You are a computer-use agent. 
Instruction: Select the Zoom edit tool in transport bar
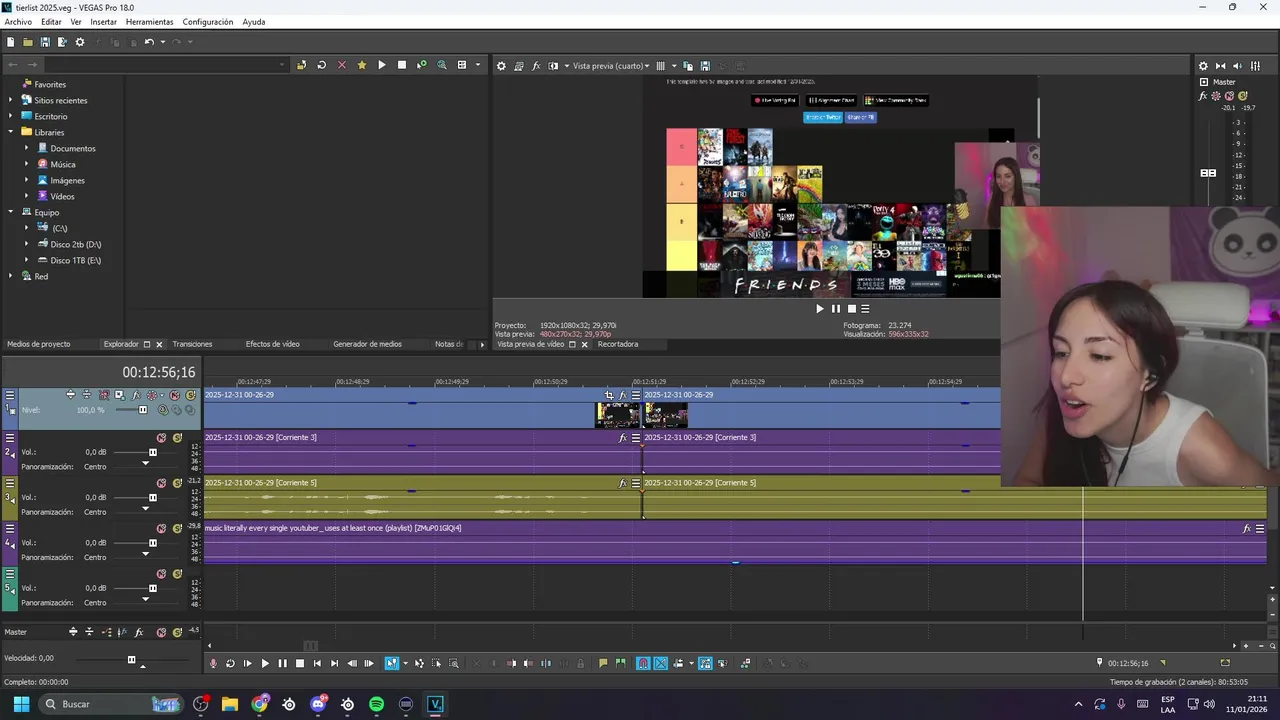(454, 663)
